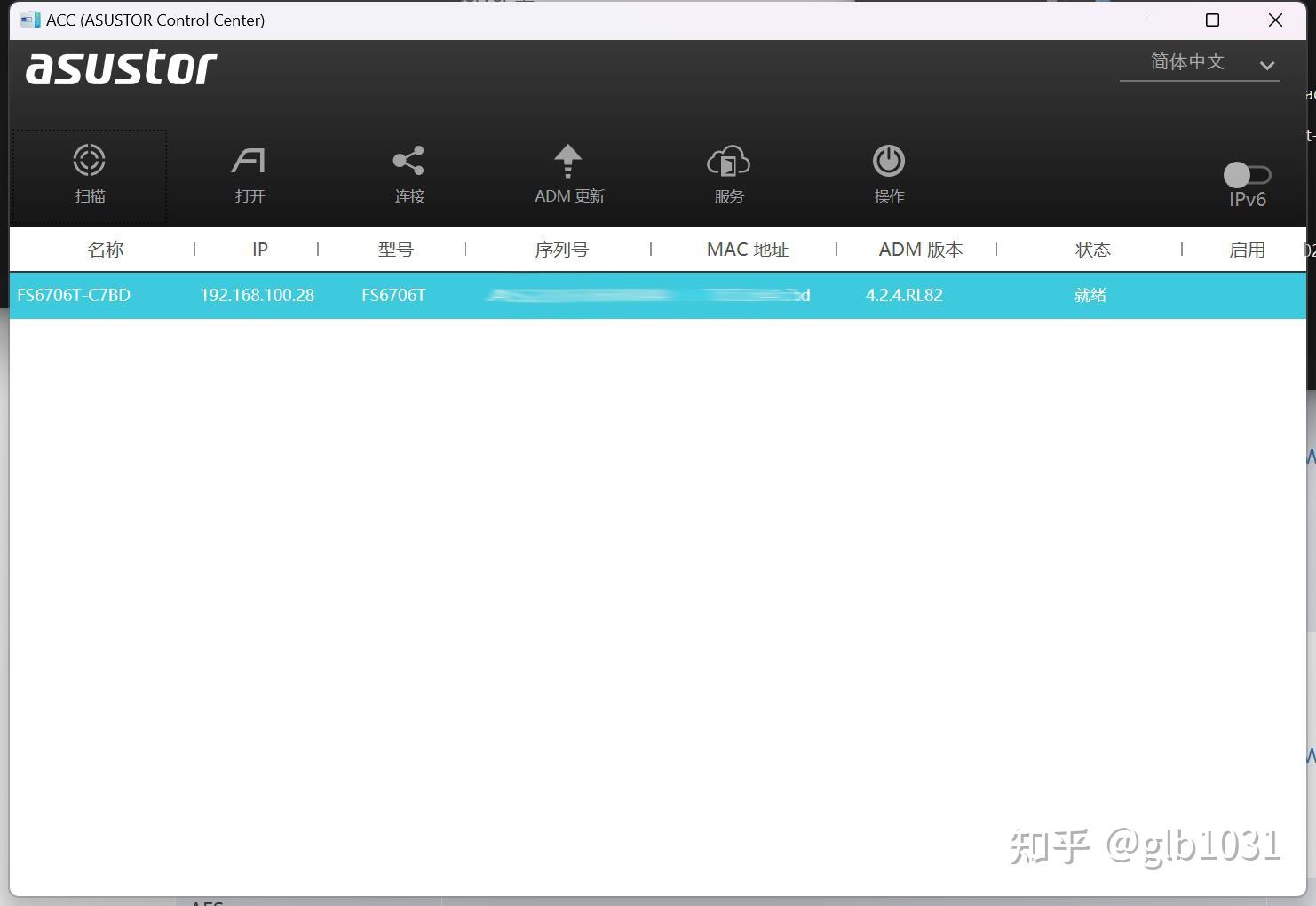Click IP address 192.168.100.28
This screenshot has width=1316, height=906.
[258, 295]
